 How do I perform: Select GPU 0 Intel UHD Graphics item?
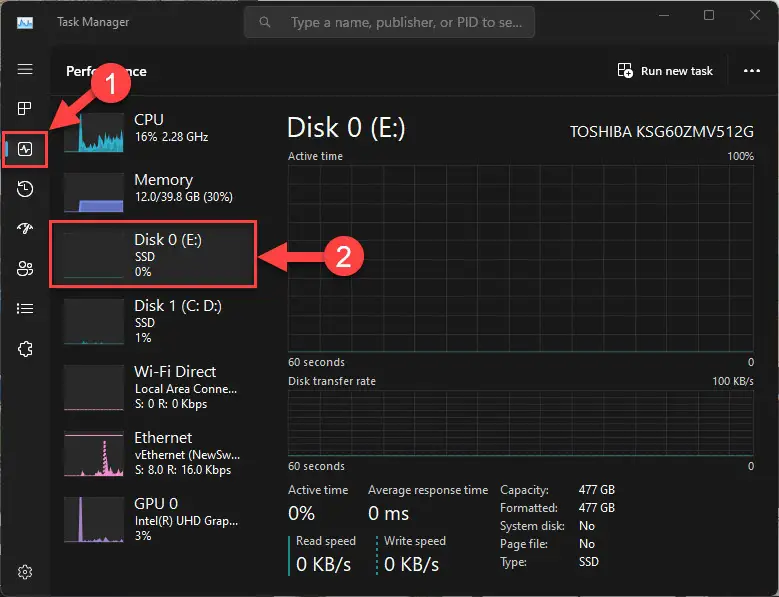click(153, 520)
